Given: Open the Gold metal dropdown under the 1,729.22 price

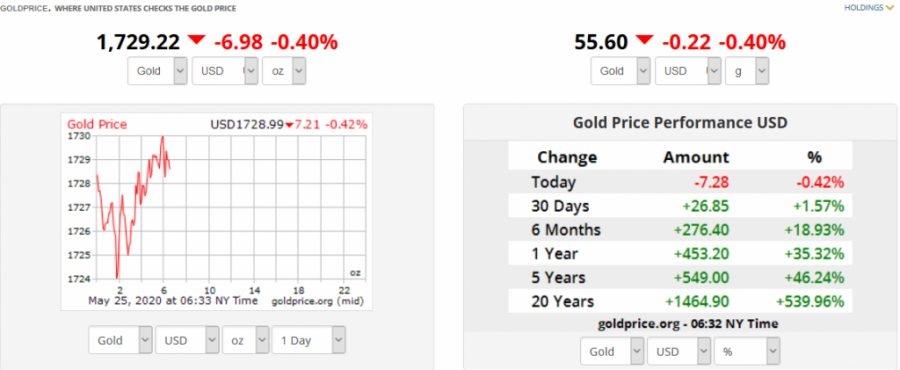Looking at the screenshot, I should 158,71.
